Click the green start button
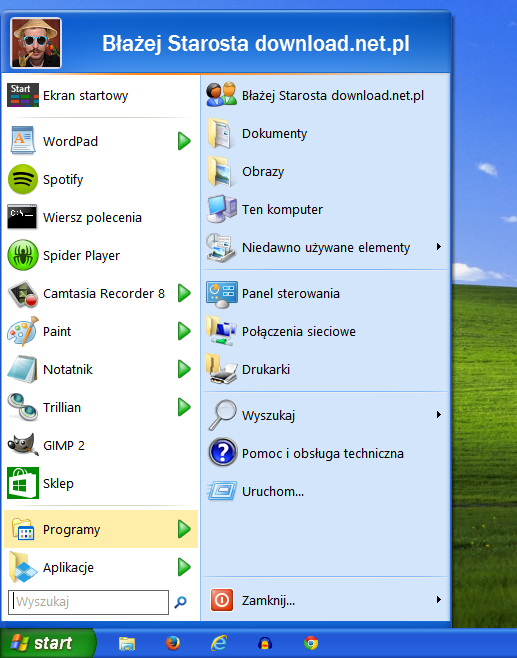 click(47, 643)
